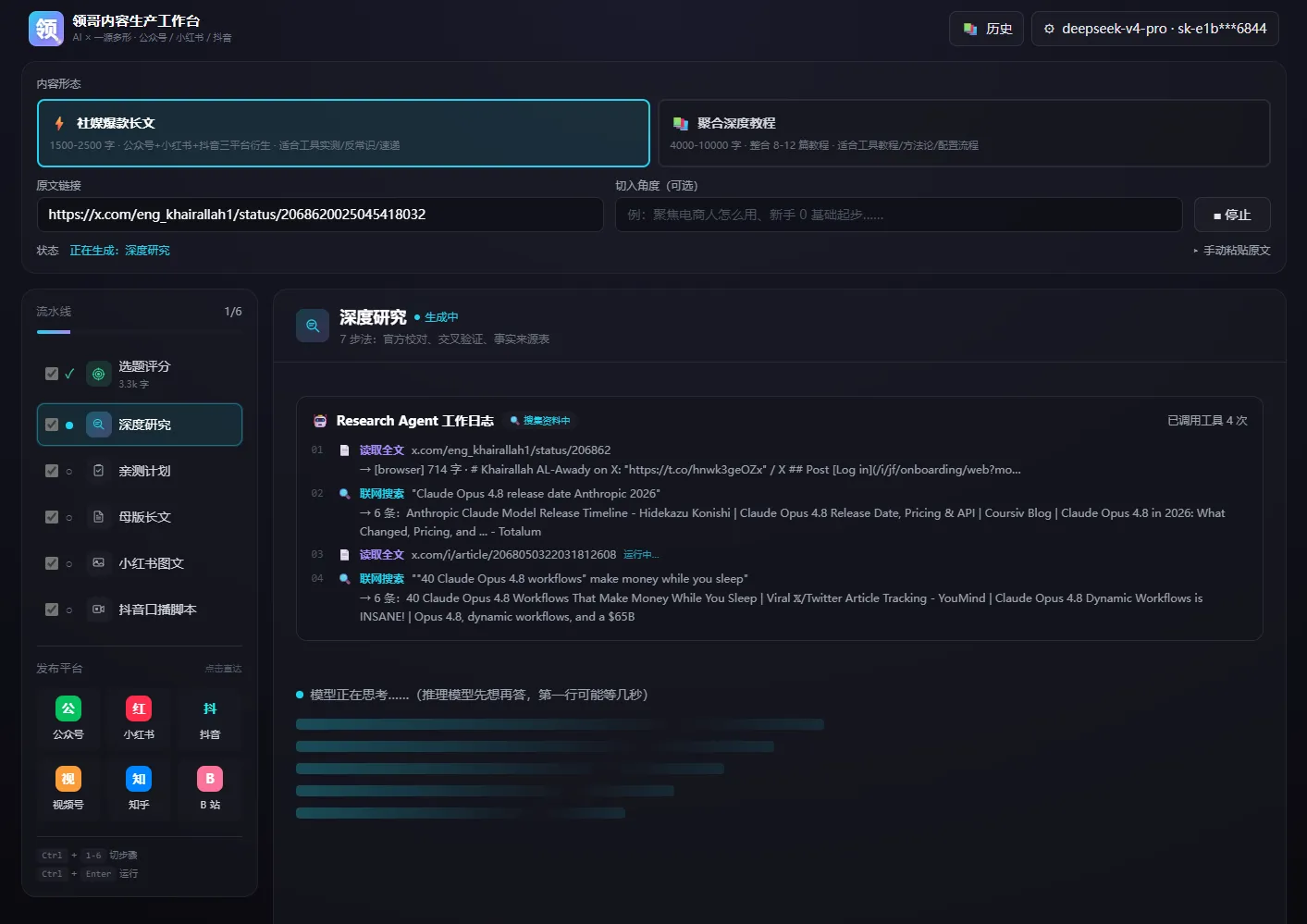The width and height of the screenshot is (1307, 924).
Task: Open the 亲测计划 pipeline step
Action: click(x=140, y=471)
